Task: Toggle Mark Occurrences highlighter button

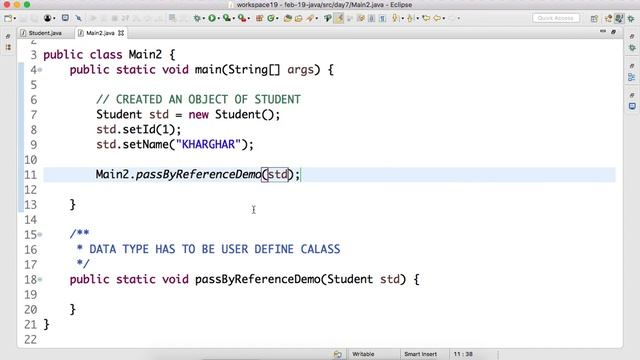Action: pos(339,18)
